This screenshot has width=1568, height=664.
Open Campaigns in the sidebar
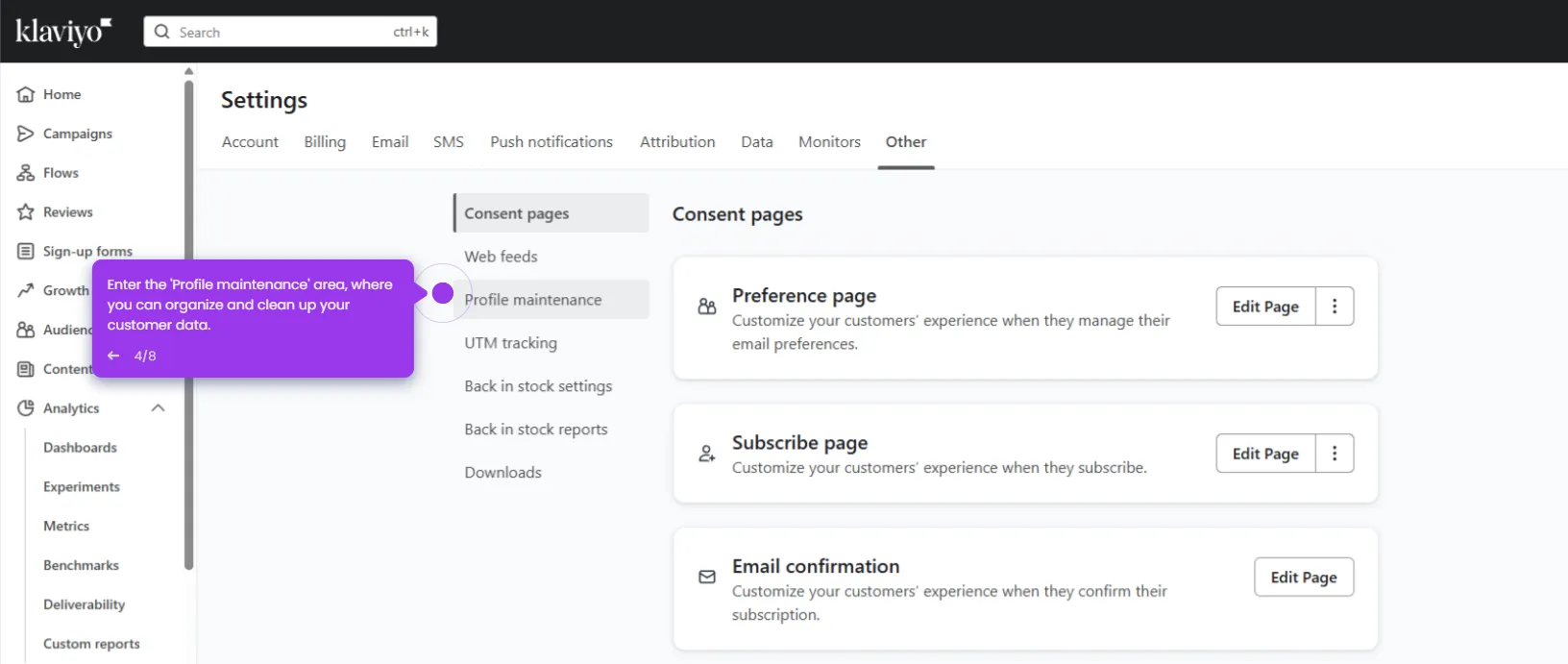77,134
